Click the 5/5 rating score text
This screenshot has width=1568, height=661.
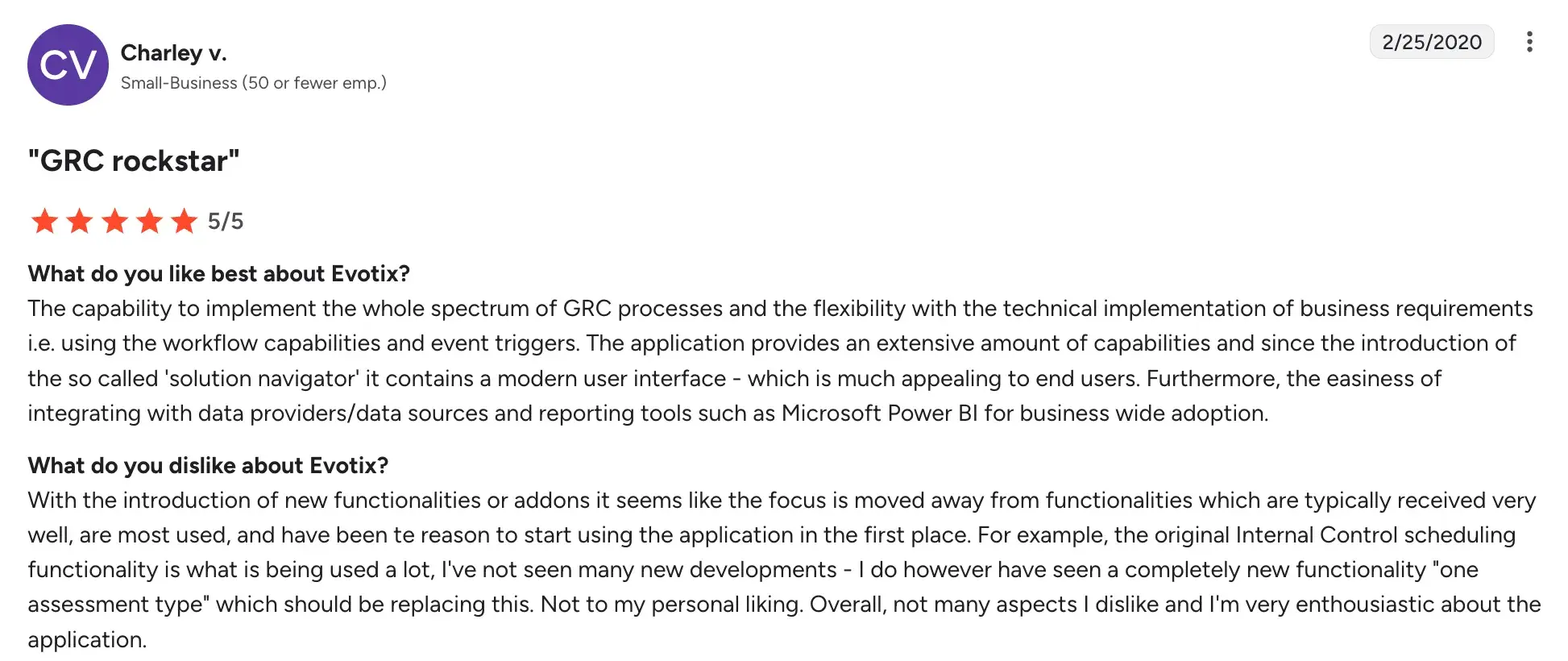point(226,221)
